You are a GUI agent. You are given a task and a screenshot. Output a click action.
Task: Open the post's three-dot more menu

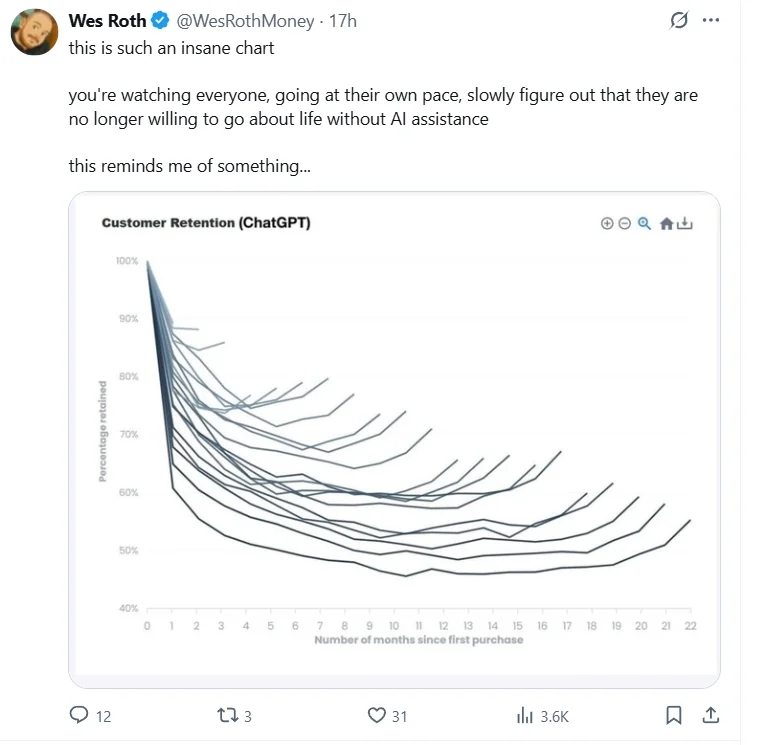coord(711,21)
